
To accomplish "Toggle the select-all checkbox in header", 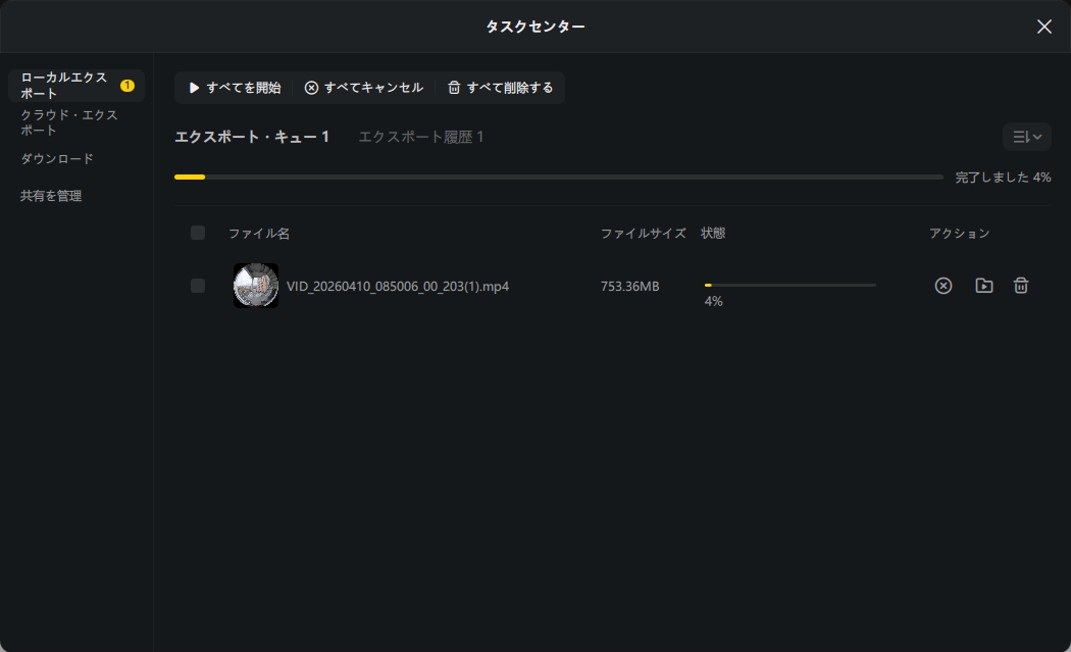I will tap(197, 233).
